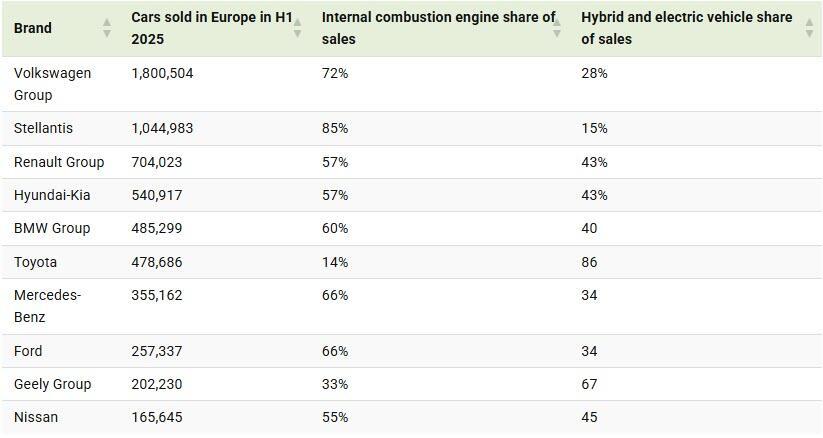This screenshot has width=823, height=438.
Task: Click sort arrows for Hybrid and electric share
Action: [x=809, y=28]
